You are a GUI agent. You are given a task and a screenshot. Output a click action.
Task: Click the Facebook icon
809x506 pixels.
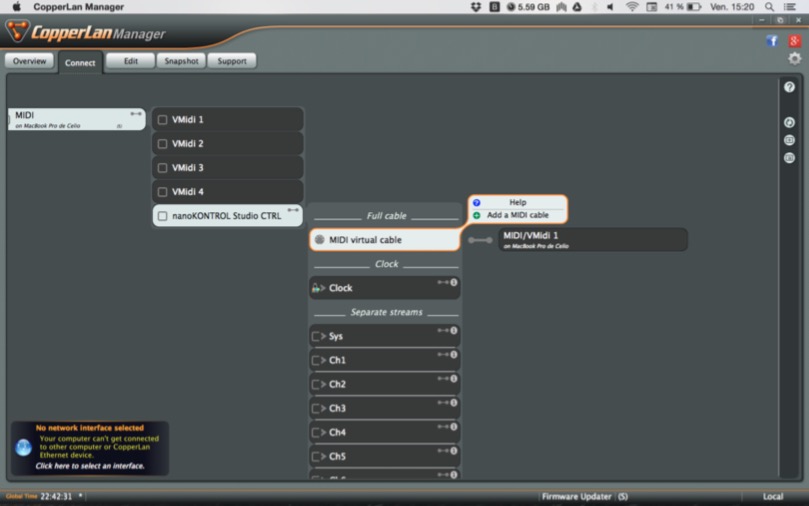(772, 41)
